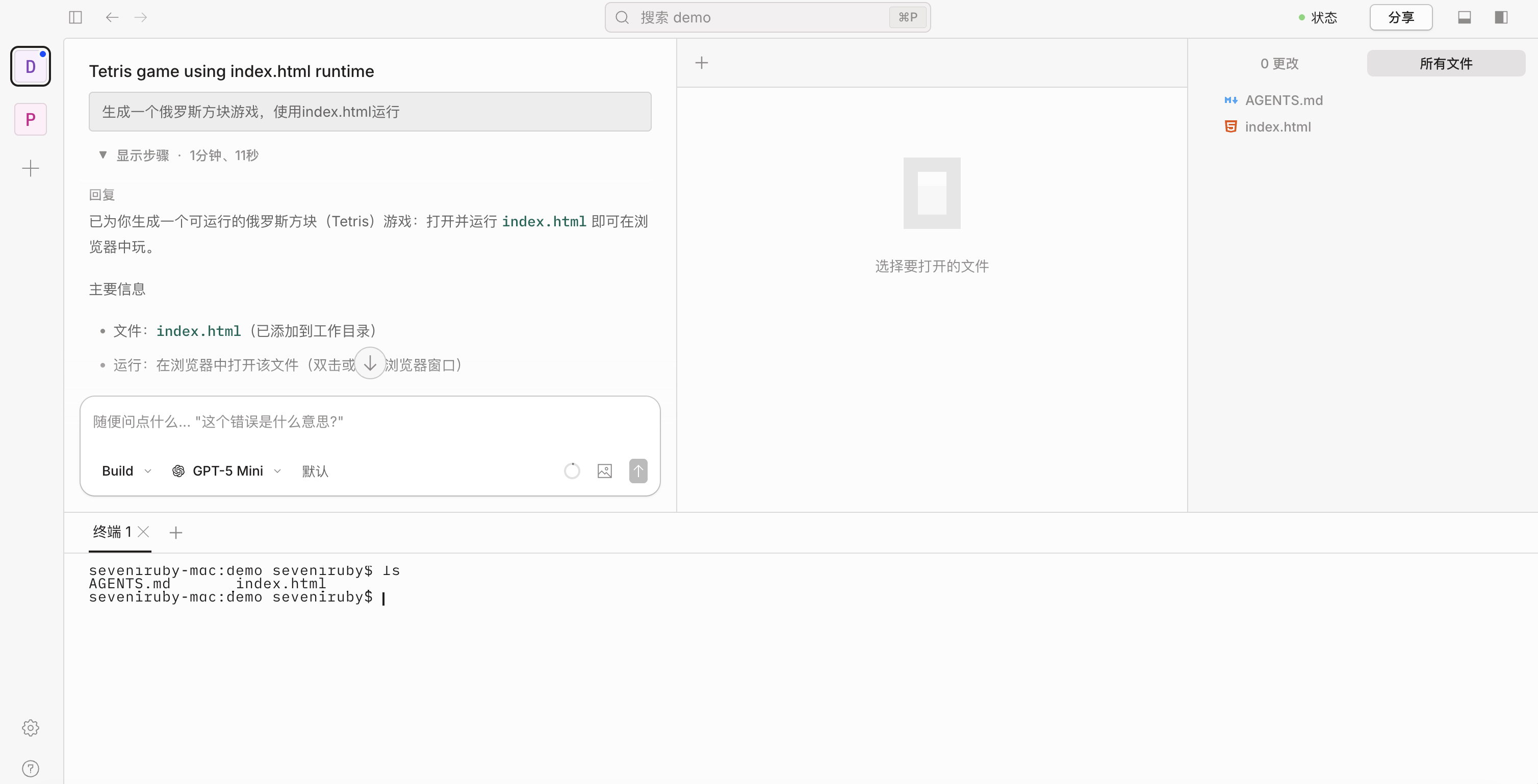Switch to the 所有文件 tab

1446,63
